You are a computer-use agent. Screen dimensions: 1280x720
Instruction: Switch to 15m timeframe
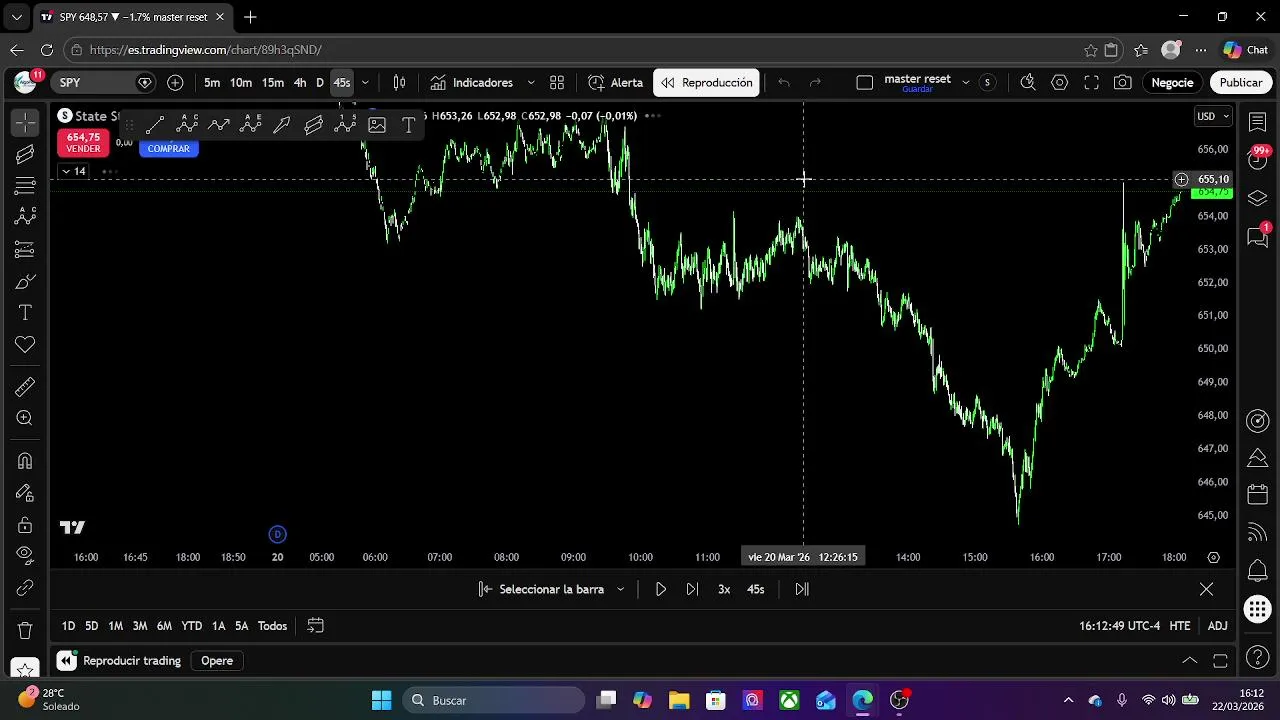pyautogui.click(x=273, y=83)
